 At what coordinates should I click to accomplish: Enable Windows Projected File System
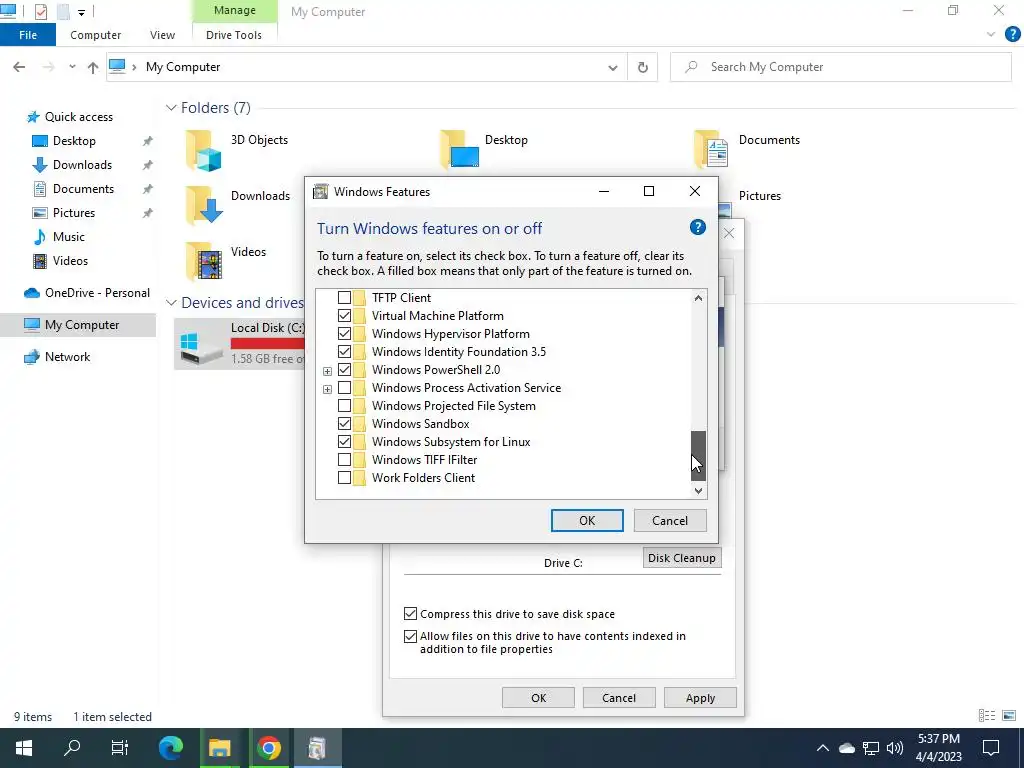344,406
